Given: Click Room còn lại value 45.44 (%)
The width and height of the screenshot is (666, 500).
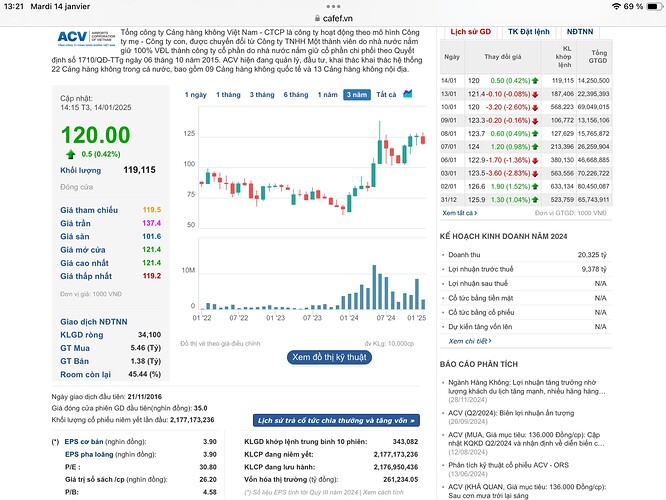Looking at the screenshot, I should [144, 374].
